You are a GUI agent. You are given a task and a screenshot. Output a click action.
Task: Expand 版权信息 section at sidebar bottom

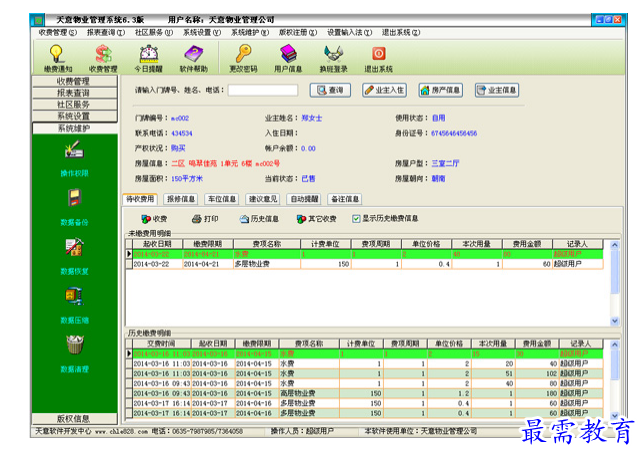(x=75, y=419)
